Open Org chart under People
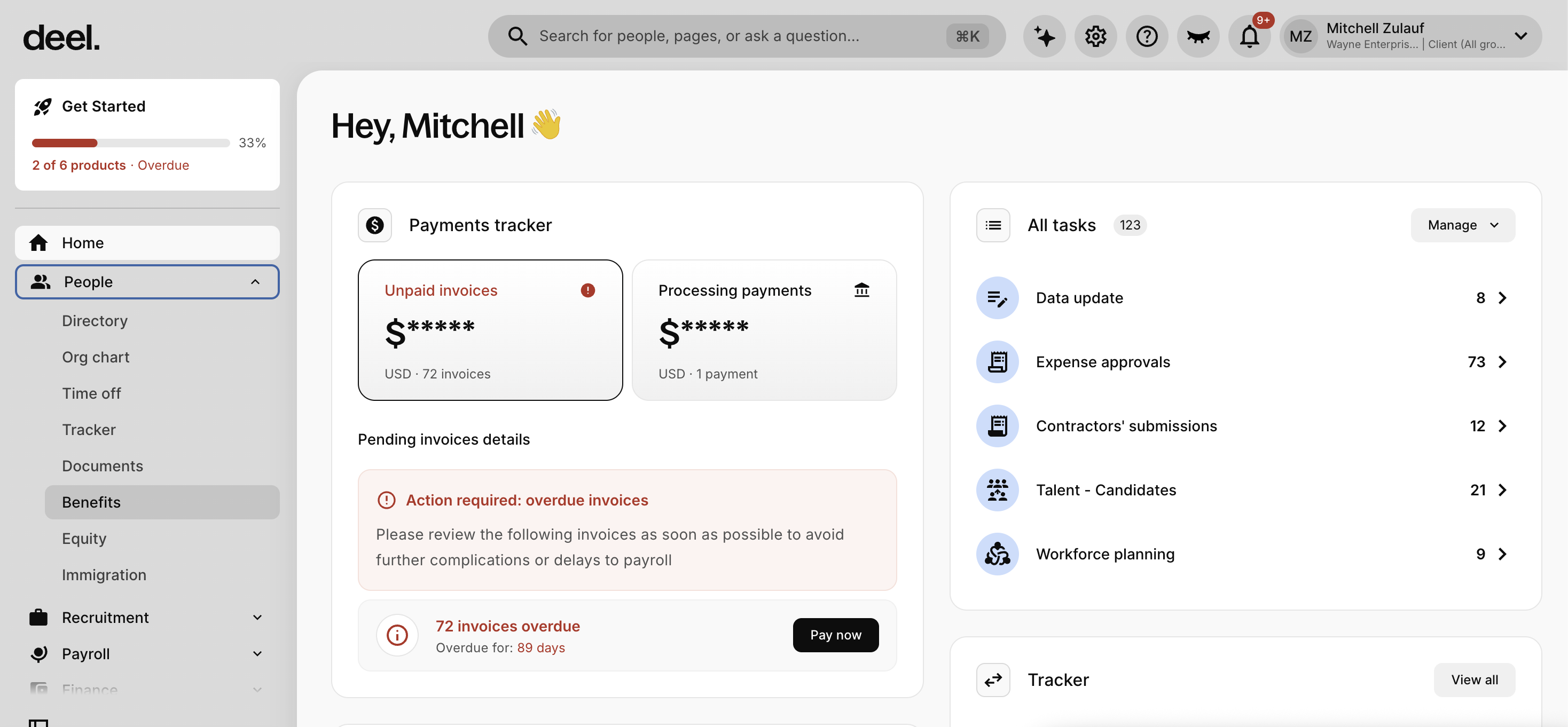1568x727 pixels. 96,357
